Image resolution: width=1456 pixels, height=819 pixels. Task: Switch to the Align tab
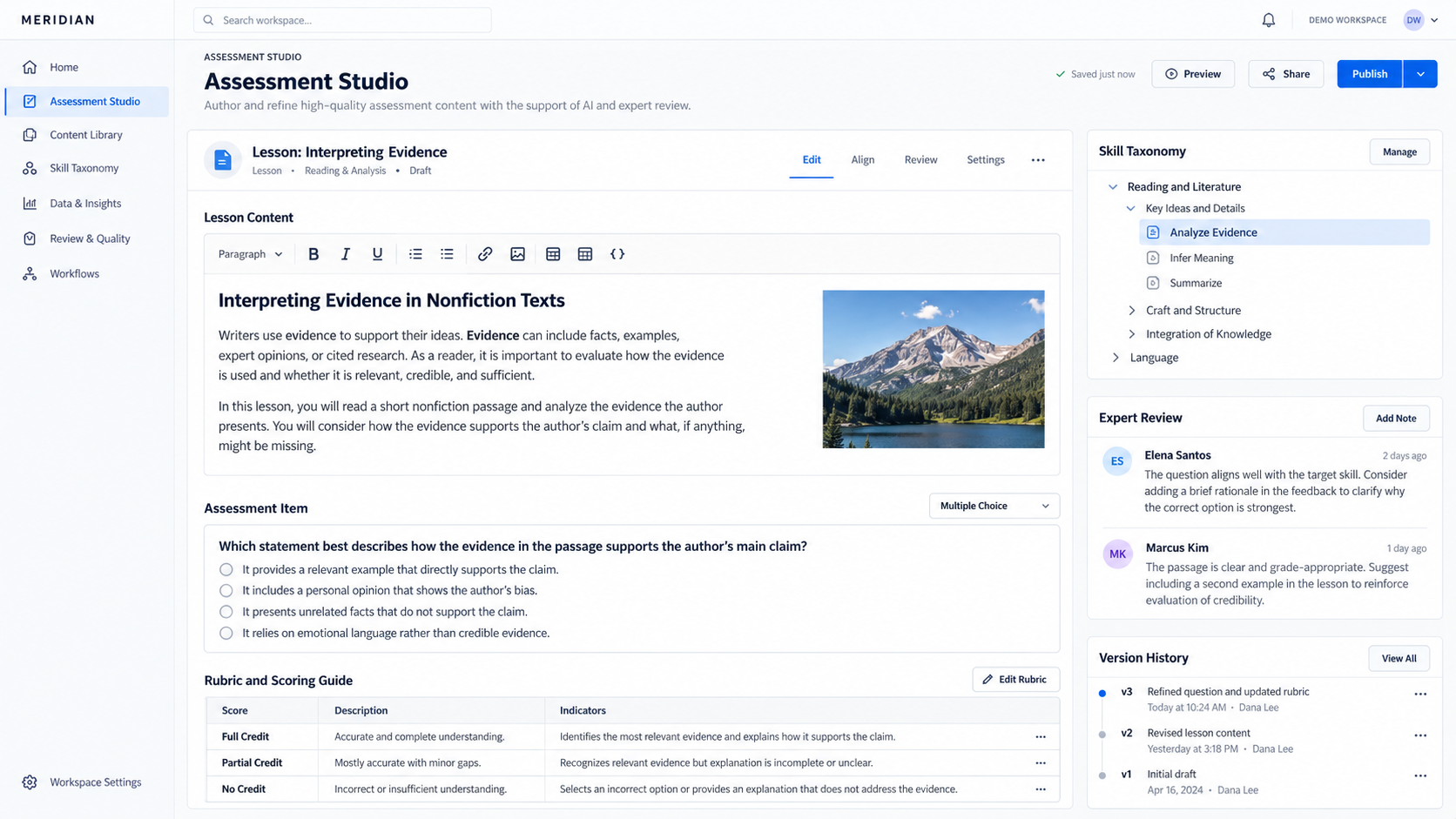coord(863,160)
